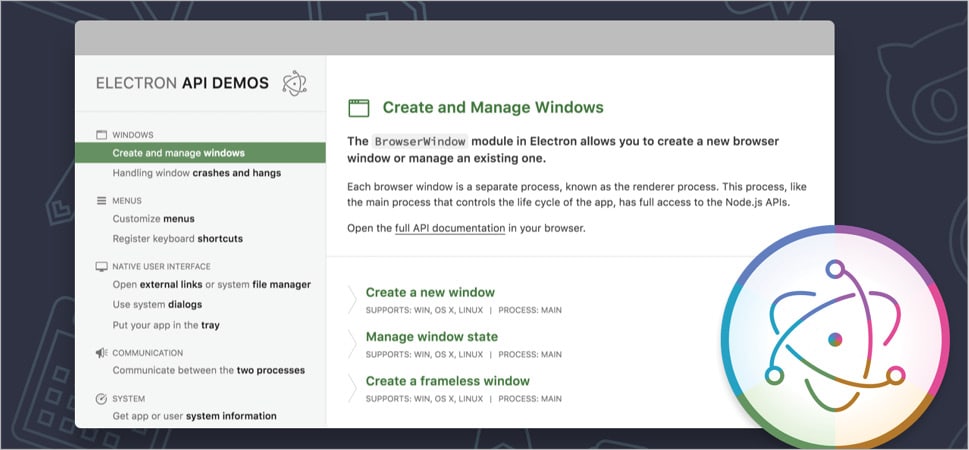This screenshot has width=969, height=450.
Task: Click the large colorful Electron logo badge
Action: click(x=834, y=339)
